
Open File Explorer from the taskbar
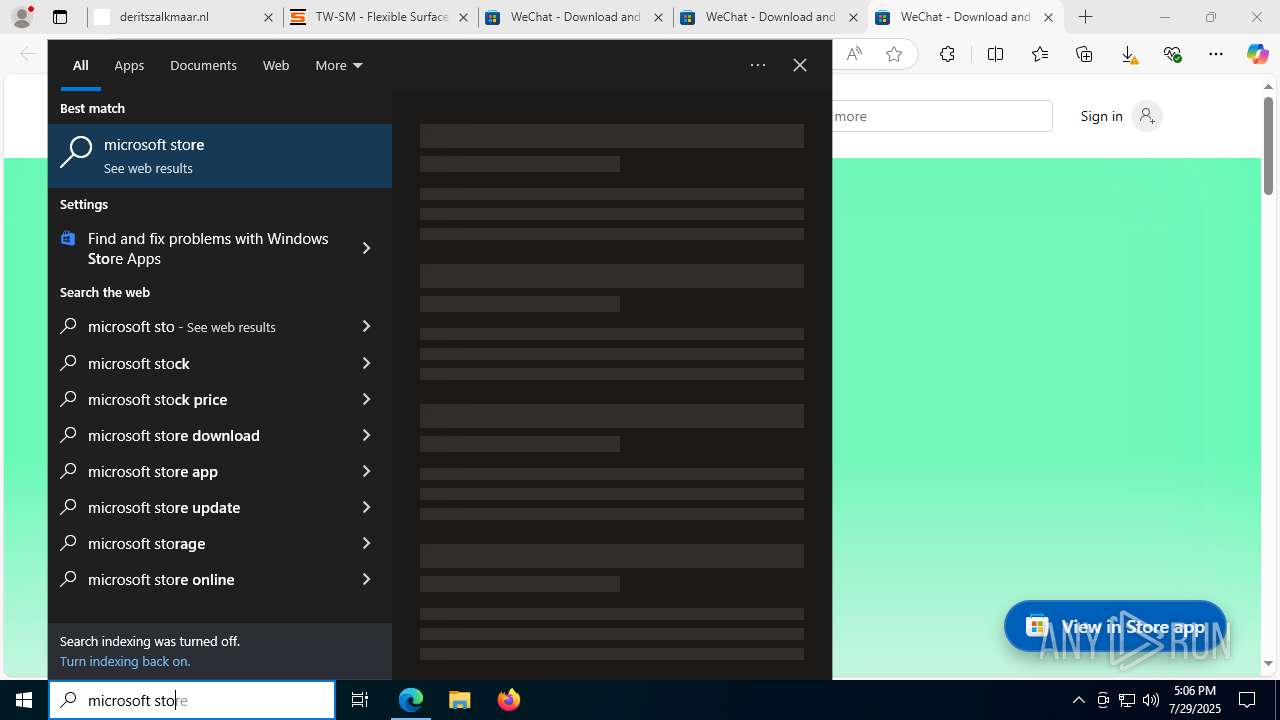point(460,700)
